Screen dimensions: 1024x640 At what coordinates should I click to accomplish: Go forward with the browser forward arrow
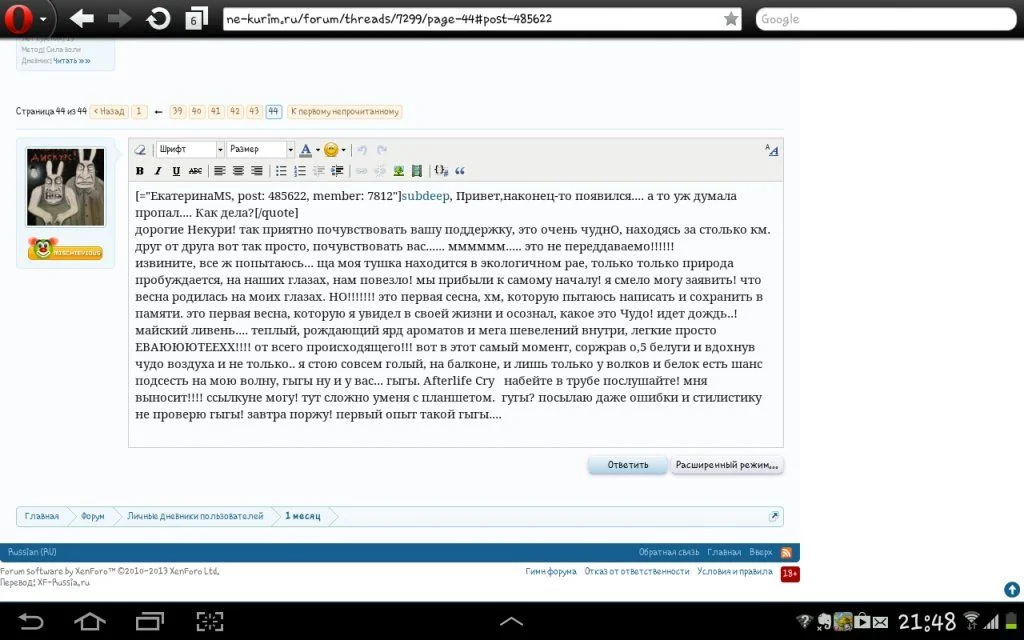[120, 18]
